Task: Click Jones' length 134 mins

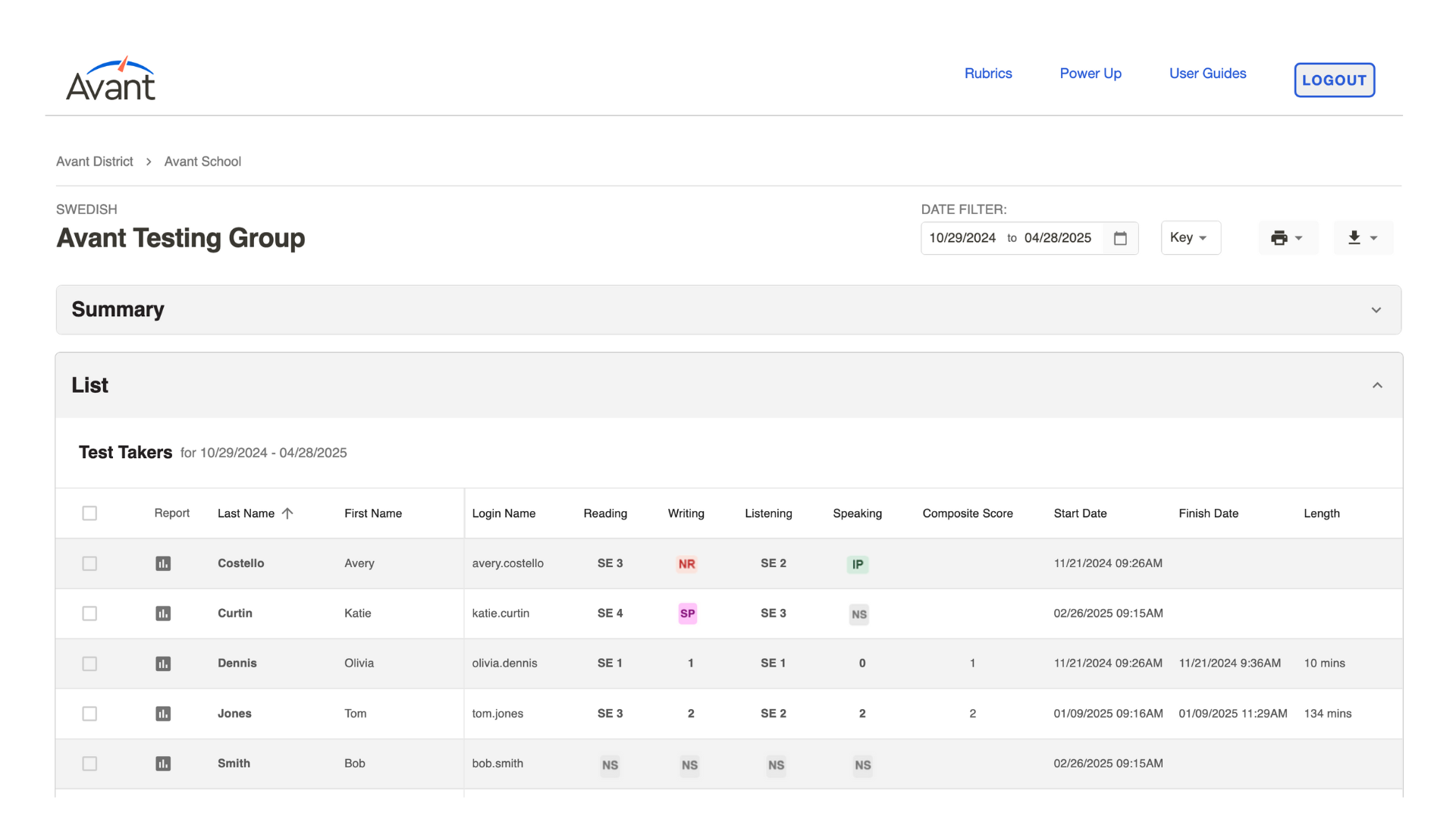Action: pos(1328,714)
